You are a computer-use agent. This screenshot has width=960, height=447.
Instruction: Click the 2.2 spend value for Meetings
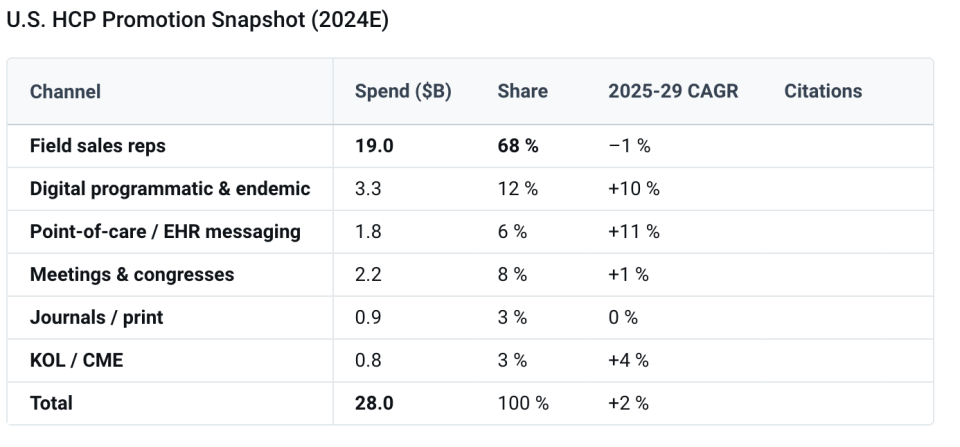tap(367, 275)
